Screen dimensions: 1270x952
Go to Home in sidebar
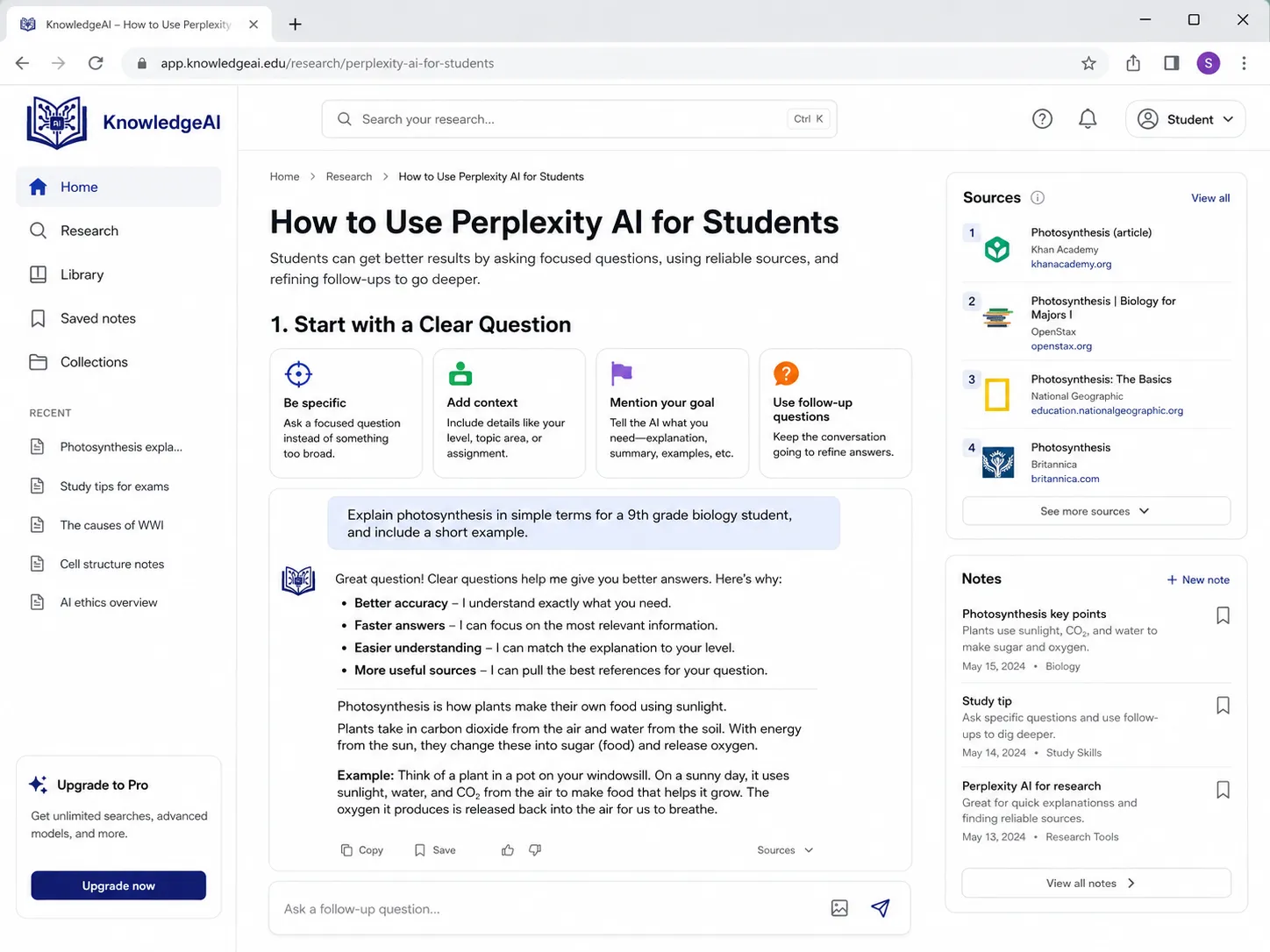click(118, 187)
